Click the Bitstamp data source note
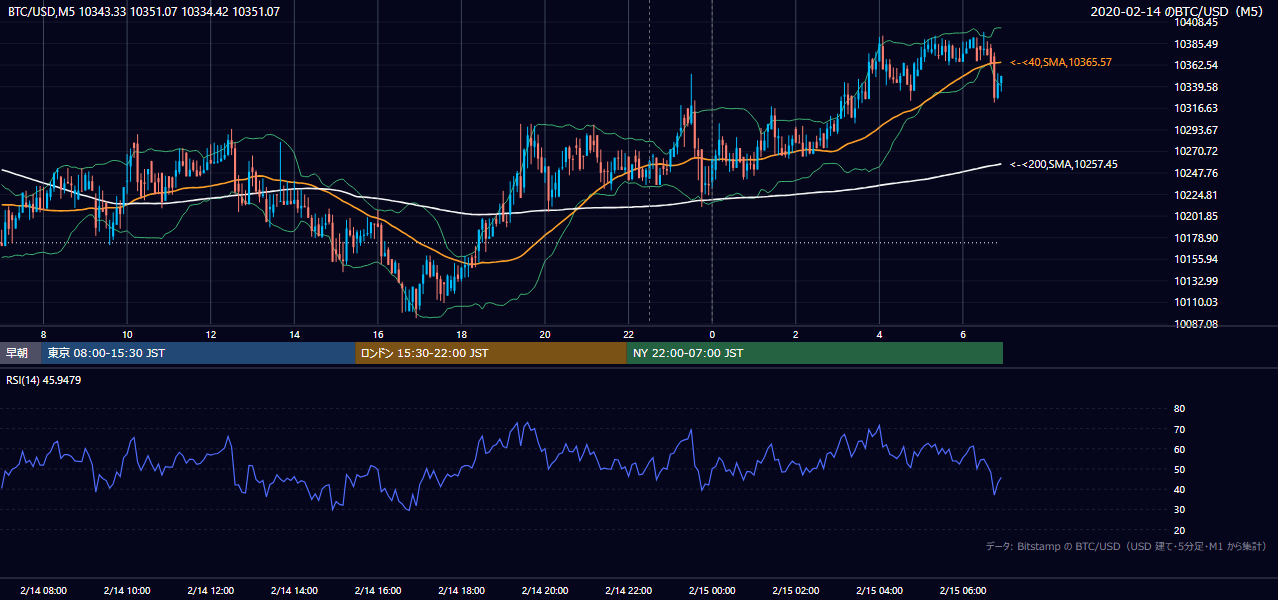This screenshot has height=600, width=1278. click(1126, 546)
